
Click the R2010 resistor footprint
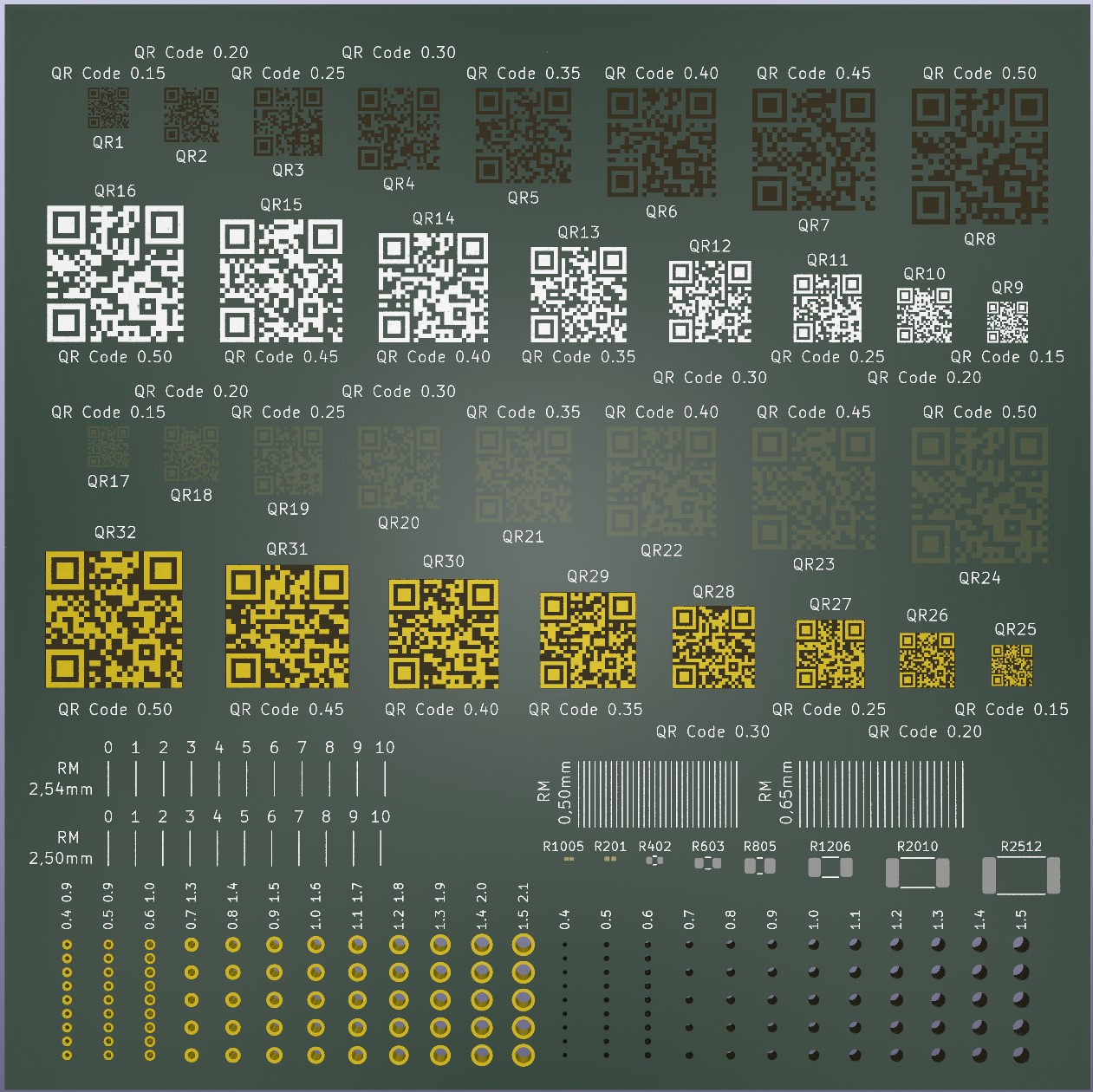[917, 873]
